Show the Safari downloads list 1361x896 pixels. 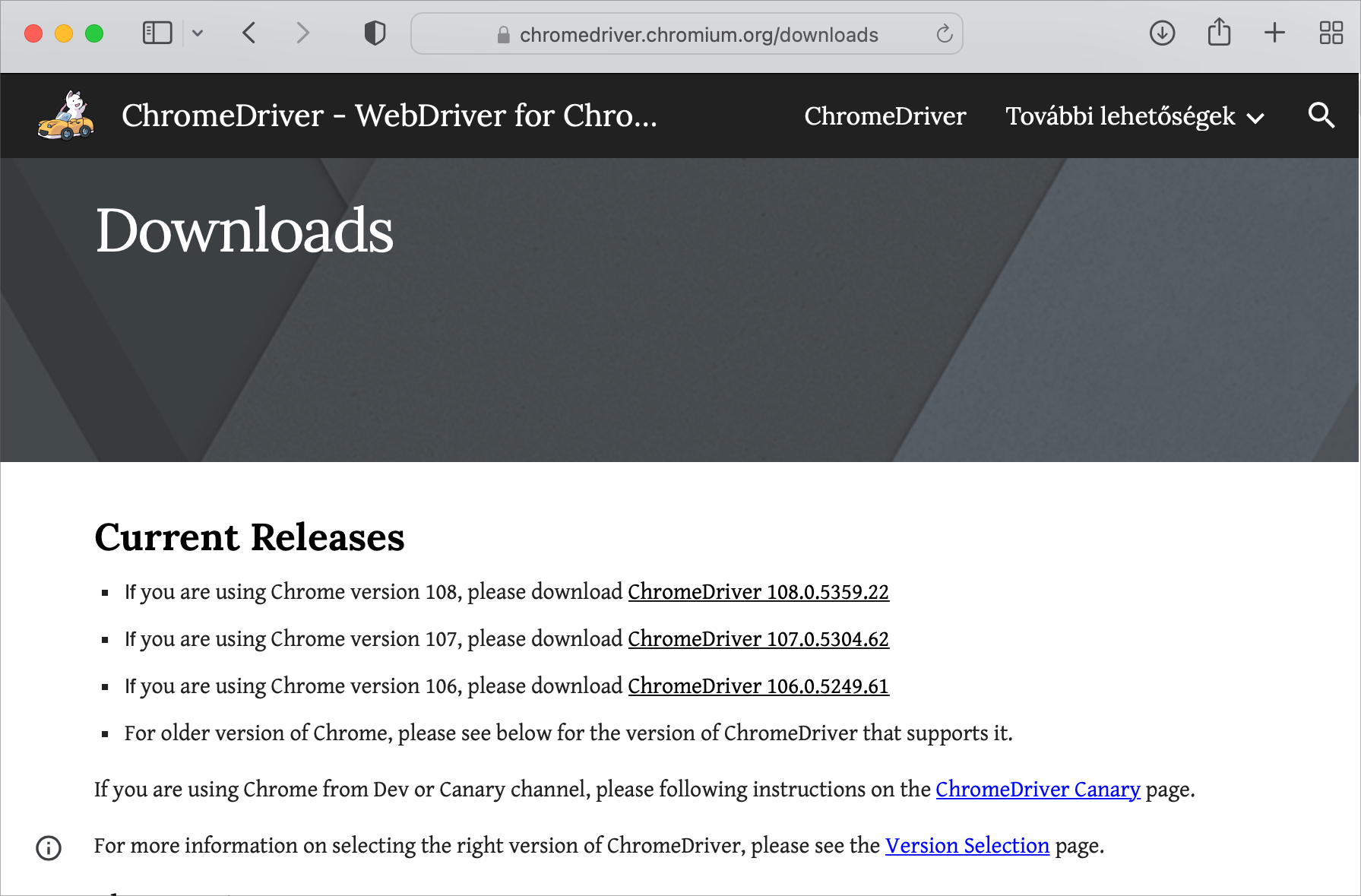1162,33
